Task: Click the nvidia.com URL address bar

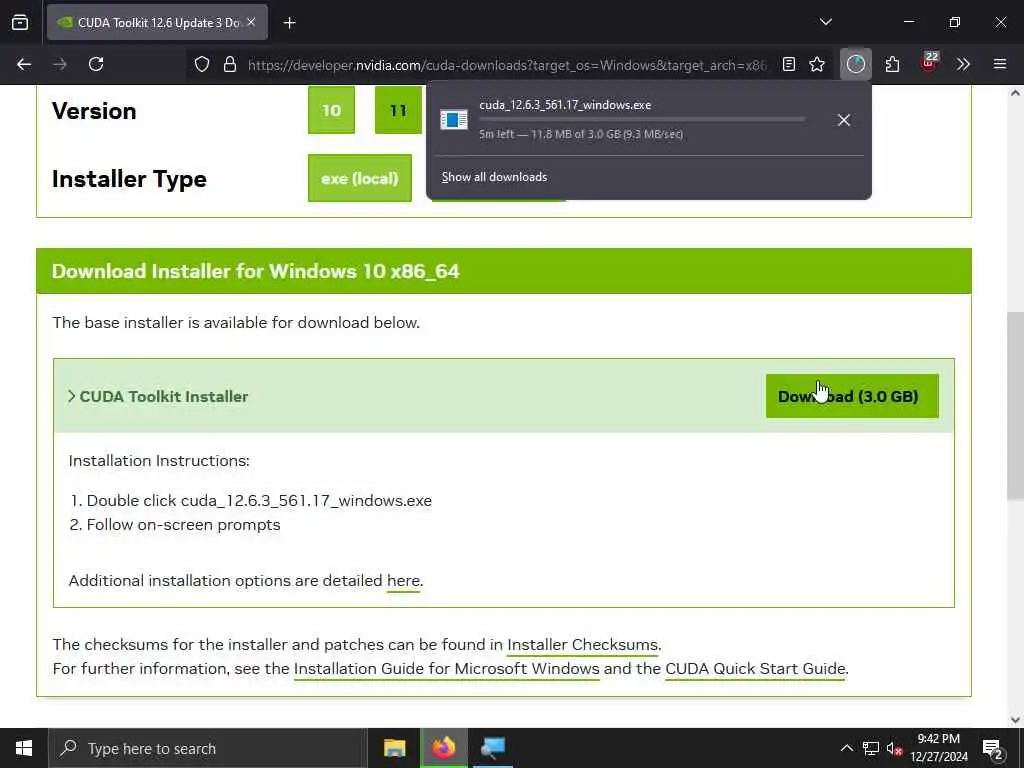Action: pos(507,65)
